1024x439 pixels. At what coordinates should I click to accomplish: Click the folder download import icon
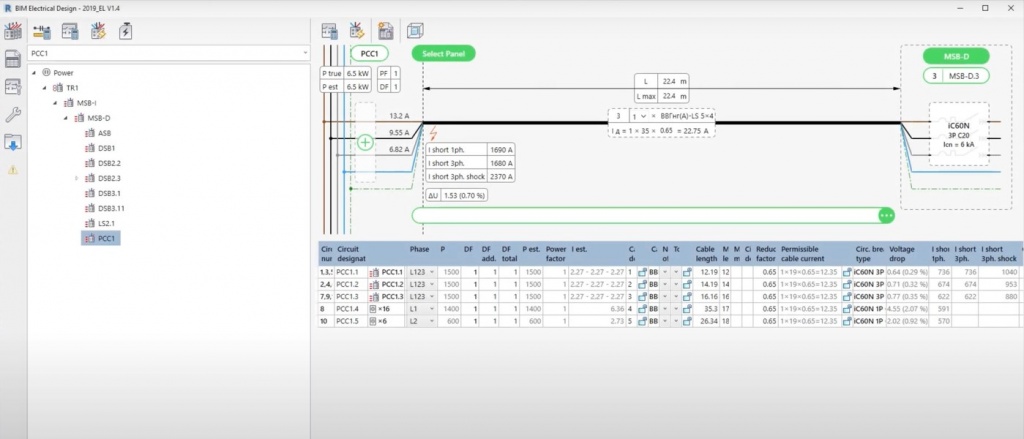[13, 142]
